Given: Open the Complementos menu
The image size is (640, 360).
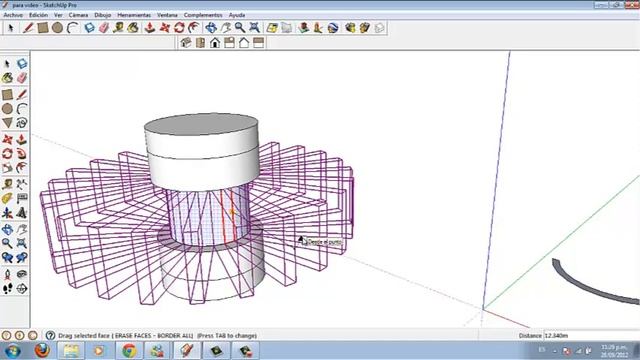Looking at the screenshot, I should pyautogui.click(x=203, y=15).
